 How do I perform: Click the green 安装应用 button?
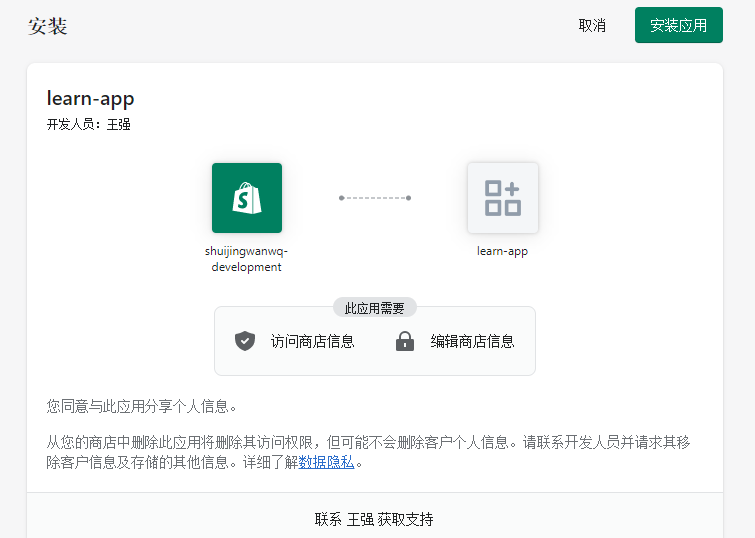tap(678, 25)
